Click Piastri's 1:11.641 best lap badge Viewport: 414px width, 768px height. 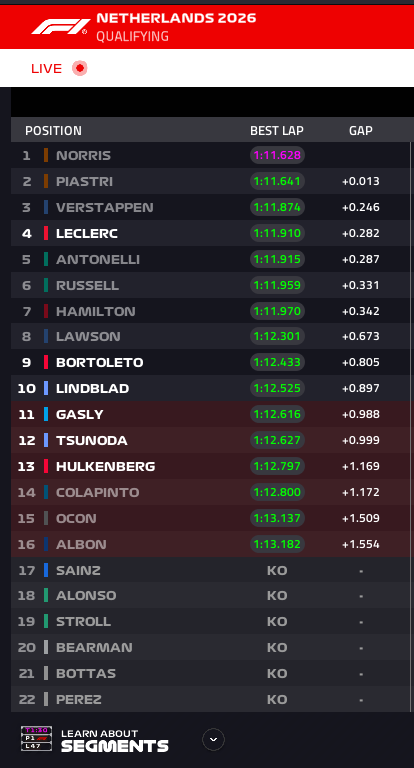click(277, 181)
